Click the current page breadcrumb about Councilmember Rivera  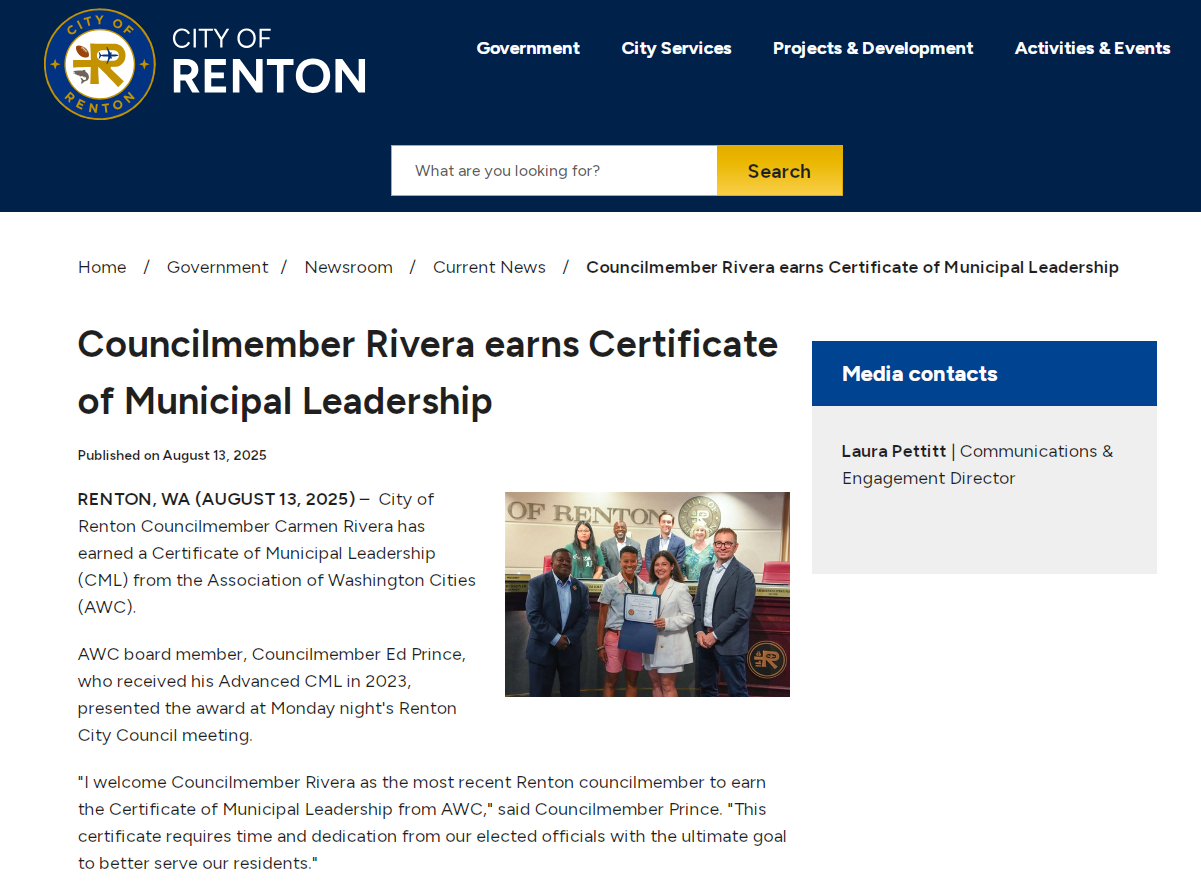852,267
